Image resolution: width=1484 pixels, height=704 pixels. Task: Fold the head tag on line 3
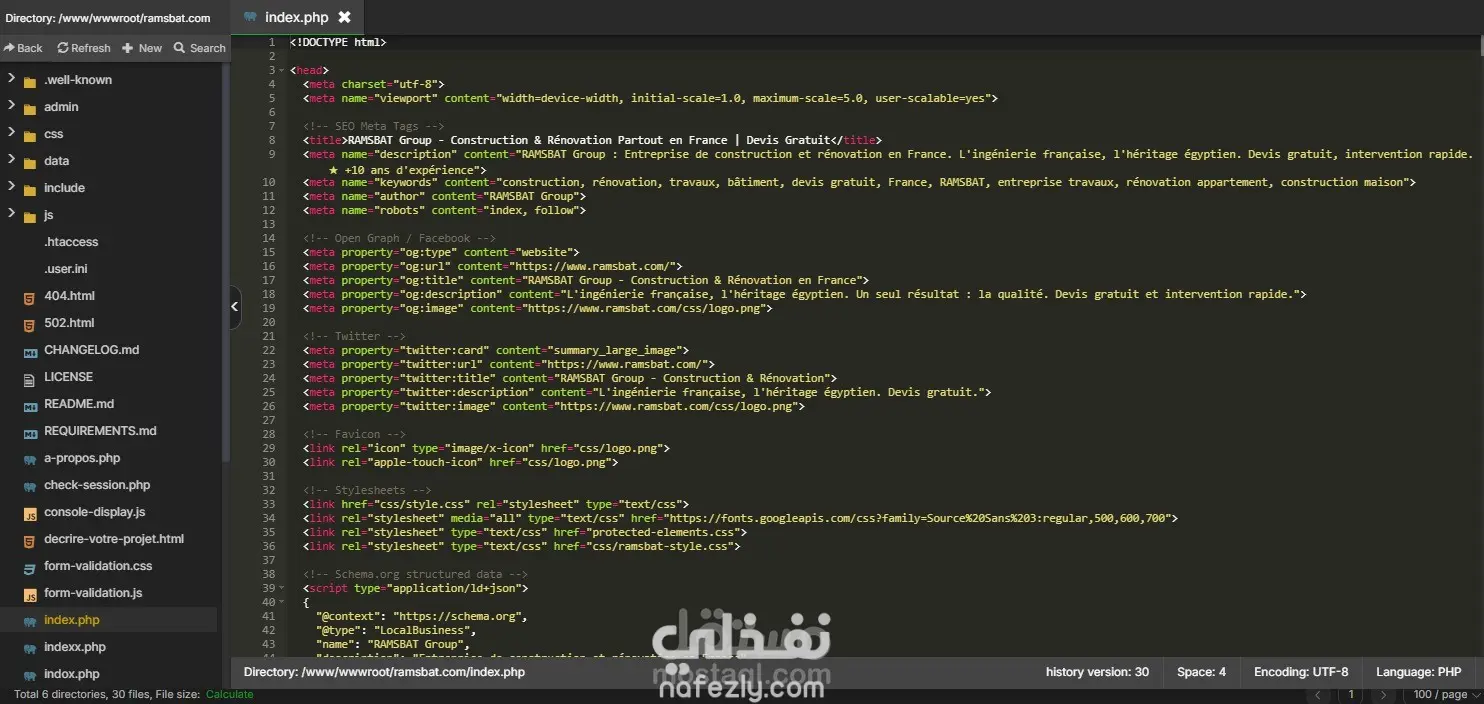point(283,70)
